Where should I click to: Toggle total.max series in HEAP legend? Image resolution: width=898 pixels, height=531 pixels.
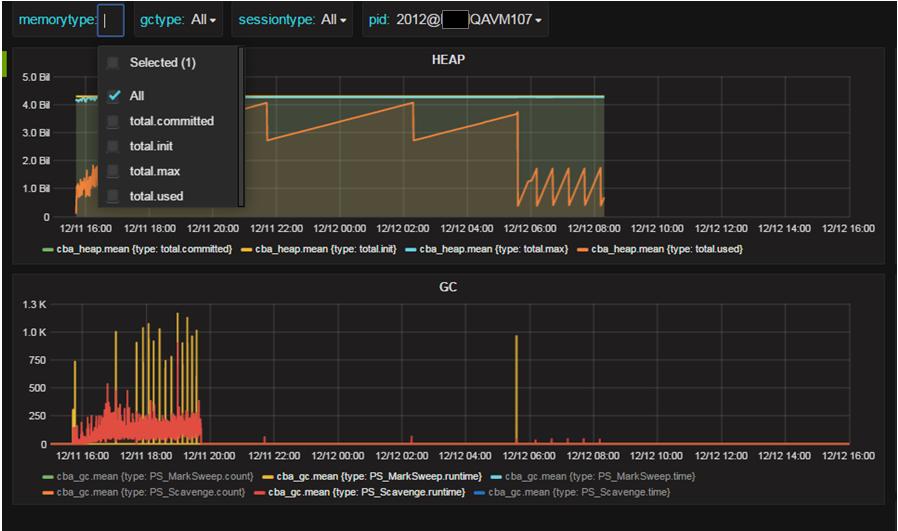tap(494, 249)
